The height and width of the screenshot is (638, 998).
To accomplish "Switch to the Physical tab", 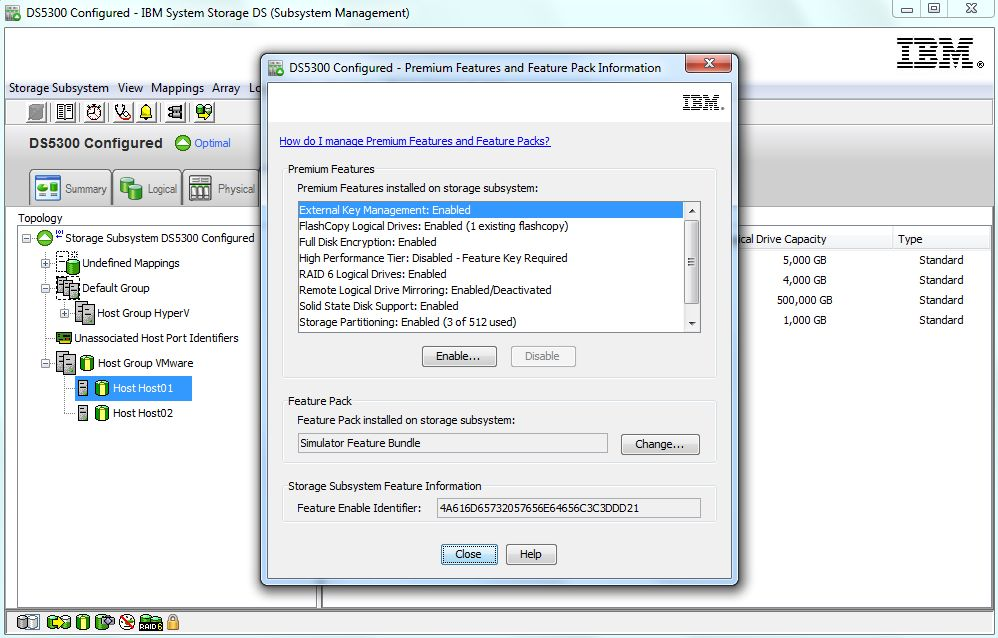I will coord(221,188).
